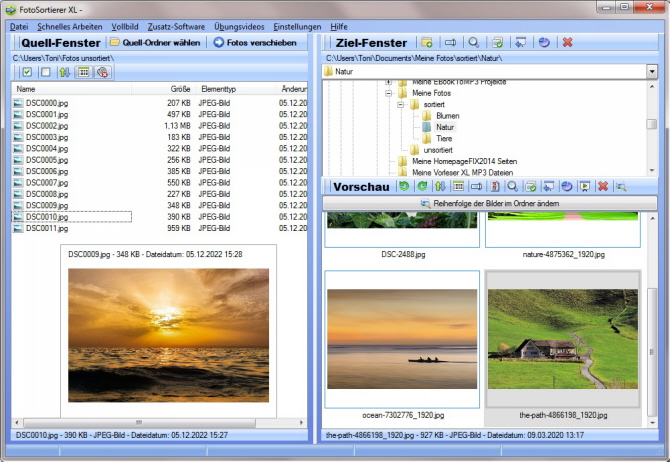Toggle details list view in Quell-Fenster
The height and width of the screenshot is (462, 670).
(x=84, y=72)
